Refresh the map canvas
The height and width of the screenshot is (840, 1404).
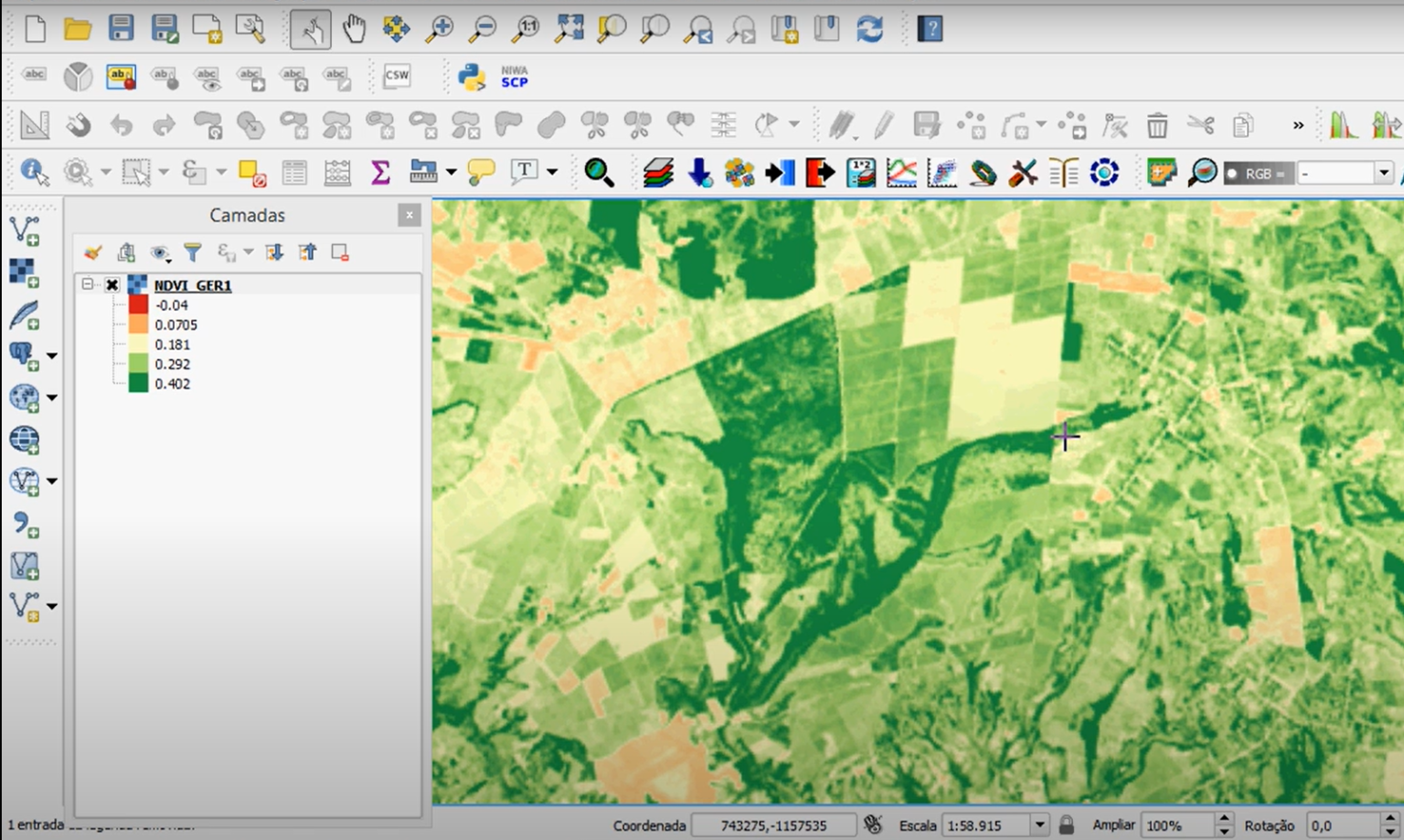click(869, 28)
